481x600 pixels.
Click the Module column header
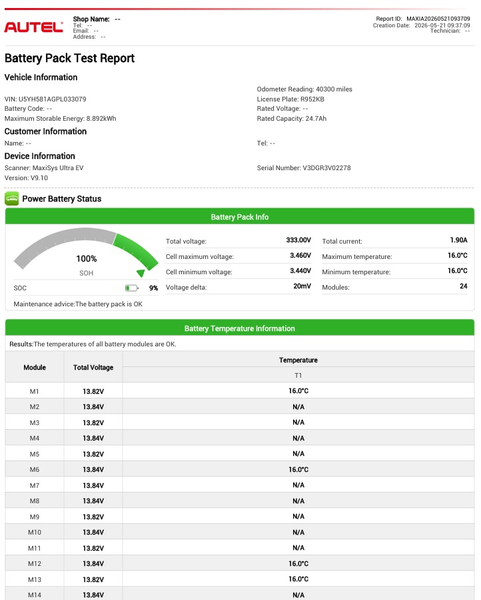[x=35, y=367]
